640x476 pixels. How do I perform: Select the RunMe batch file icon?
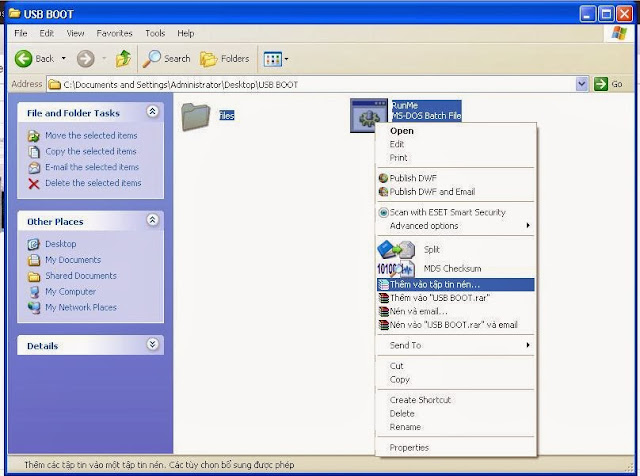tap(368, 116)
